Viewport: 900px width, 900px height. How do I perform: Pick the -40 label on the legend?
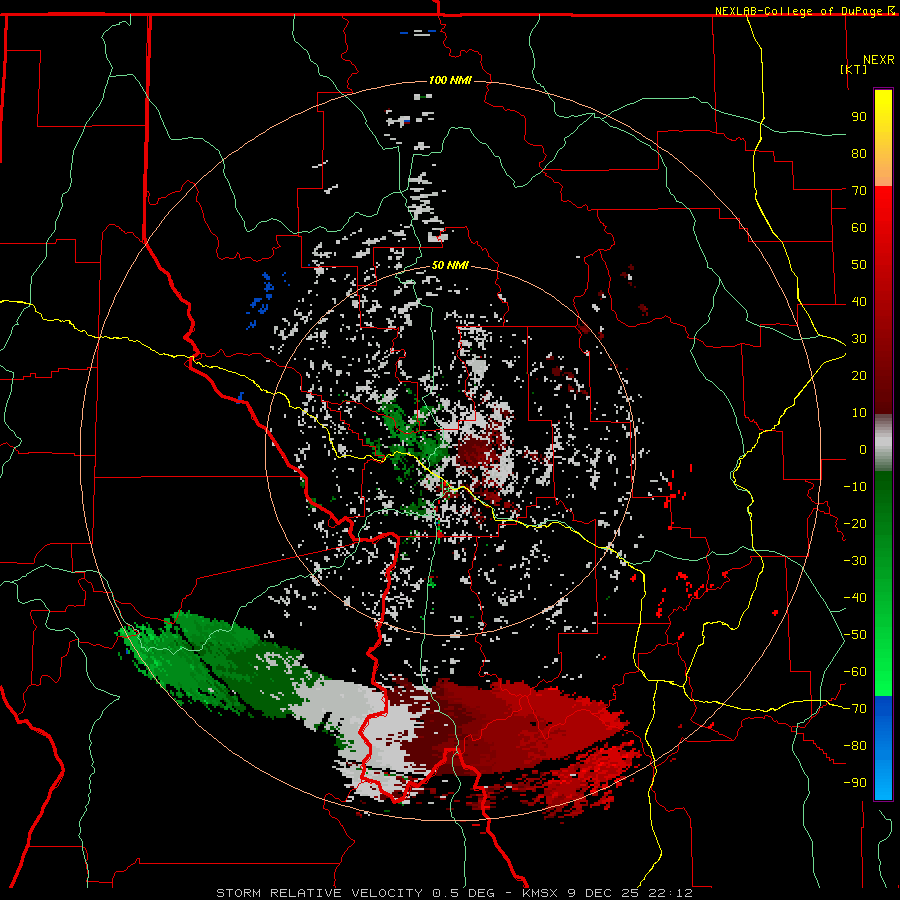click(855, 598)
